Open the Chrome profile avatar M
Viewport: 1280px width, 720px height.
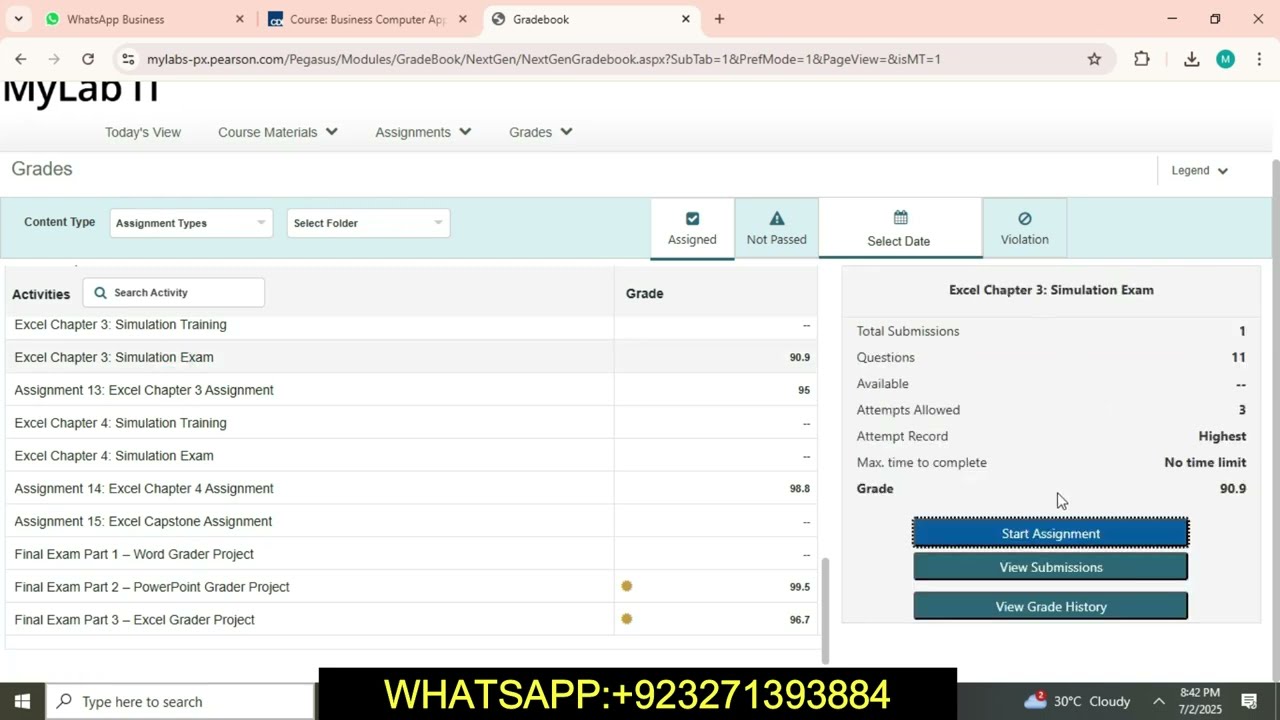[x=1225, y=59]
